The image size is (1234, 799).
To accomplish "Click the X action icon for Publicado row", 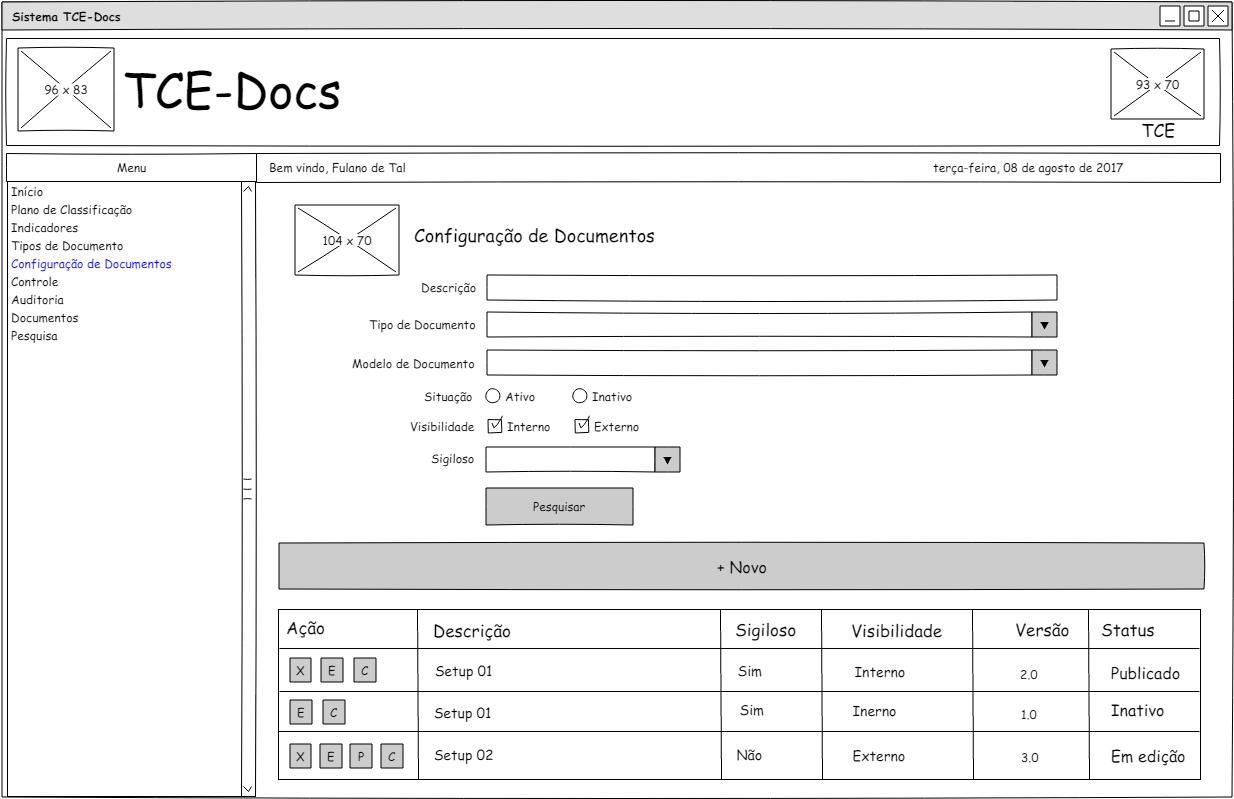I will [x=300, y=671].
